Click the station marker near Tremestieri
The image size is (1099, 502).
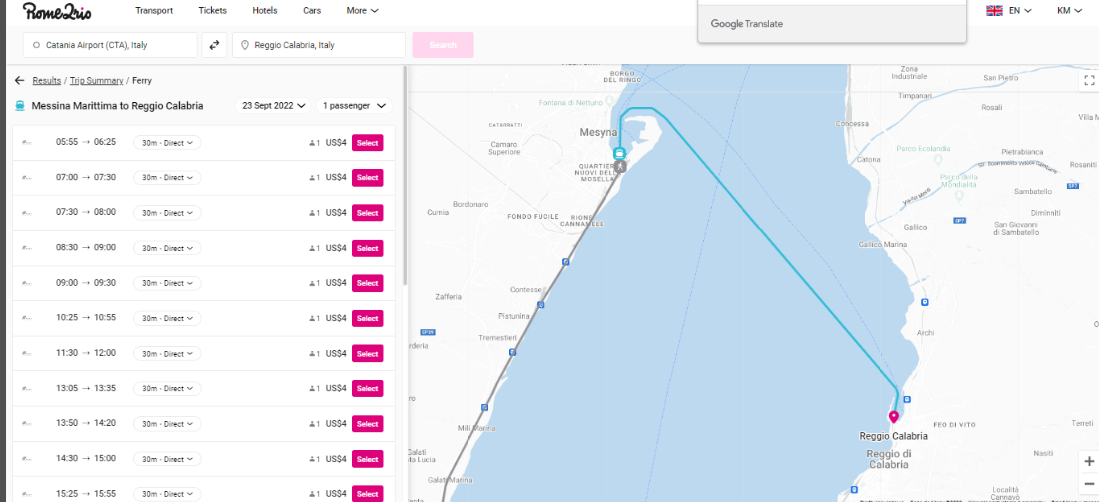[512, 352]
